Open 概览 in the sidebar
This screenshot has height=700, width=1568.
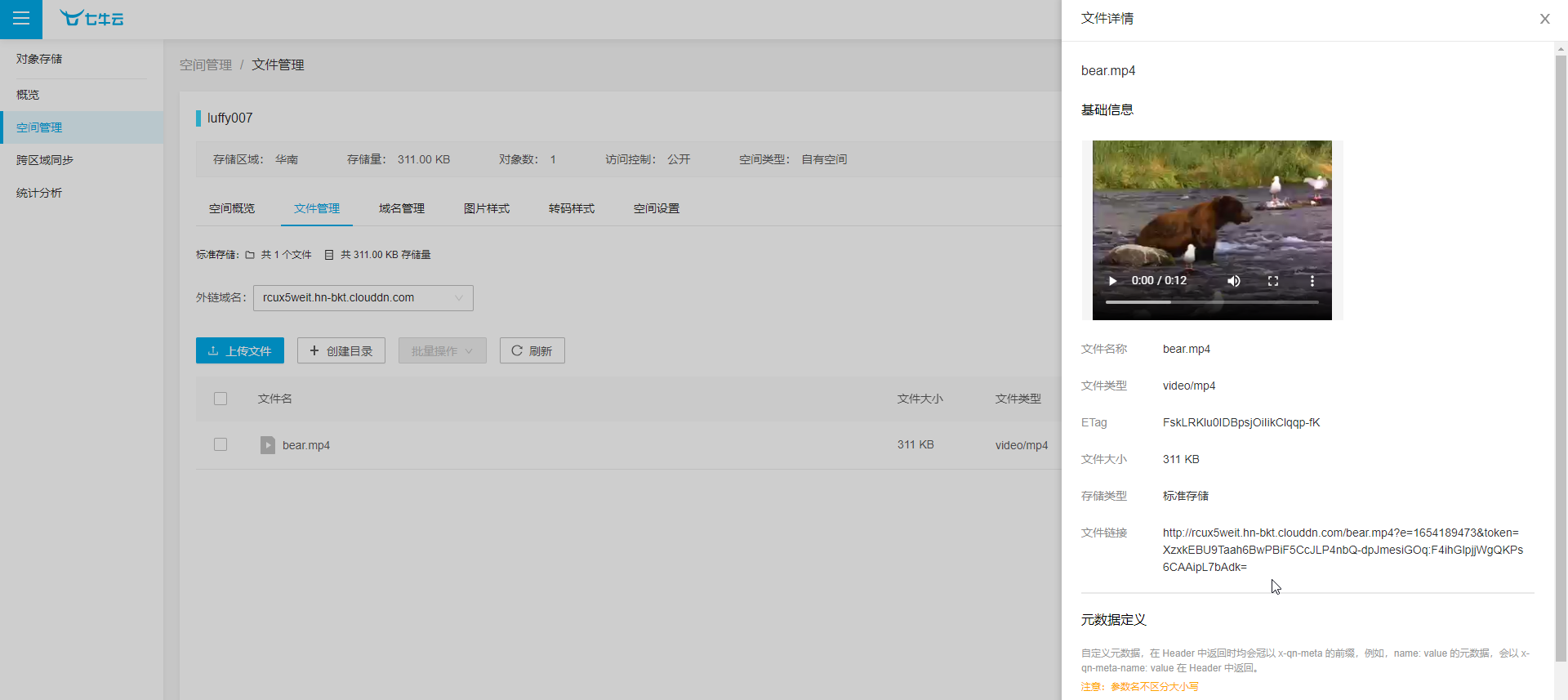[x=82, y=95]
